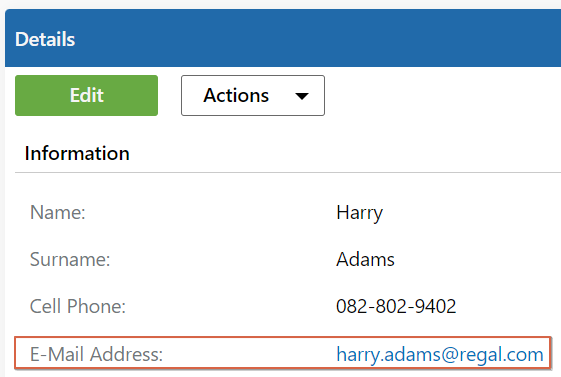561x377 pixels.
Task: Click the E-Mail Address field label
Action: (96, 354)
